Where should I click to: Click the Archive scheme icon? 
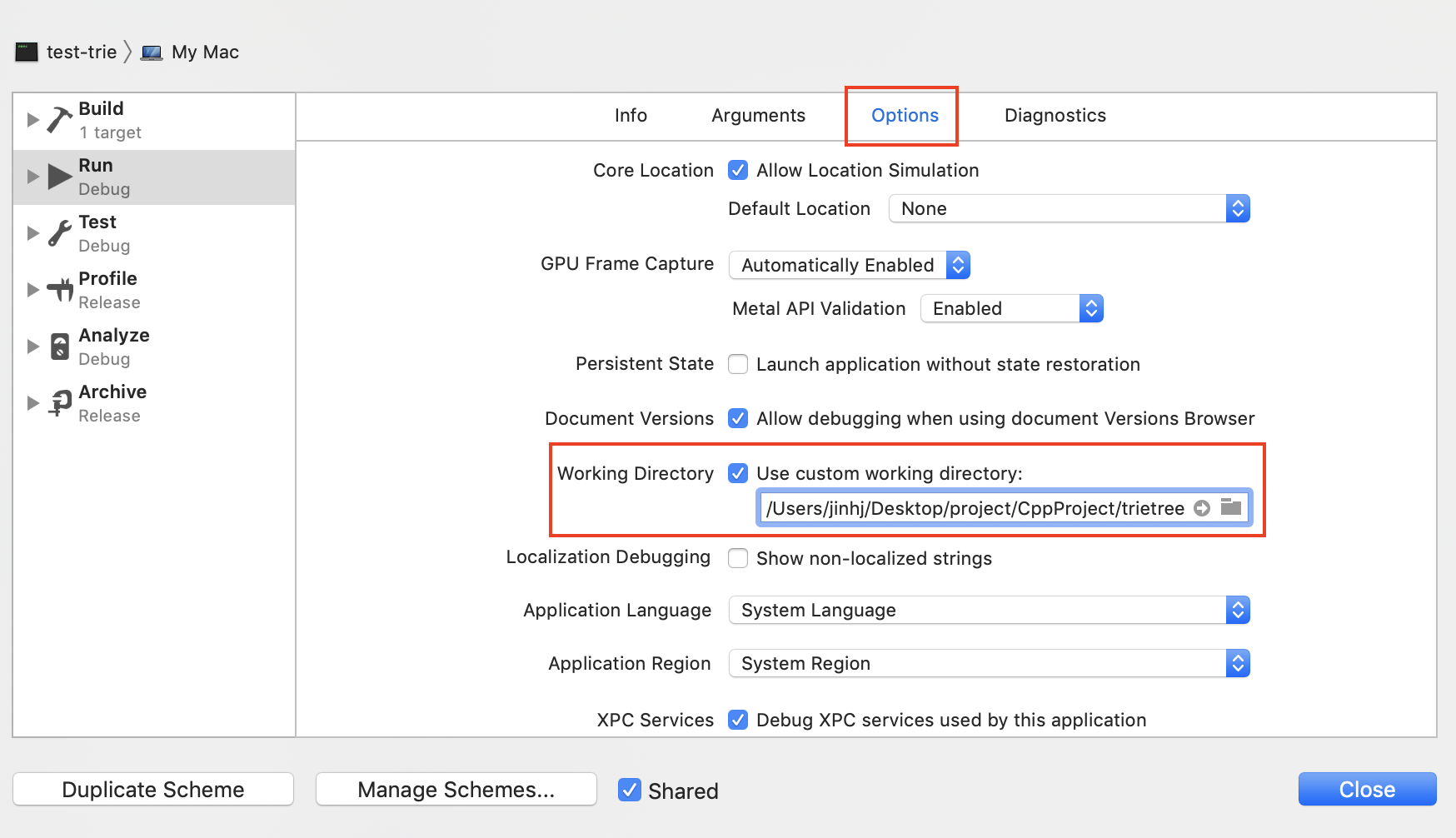[60, 403]
